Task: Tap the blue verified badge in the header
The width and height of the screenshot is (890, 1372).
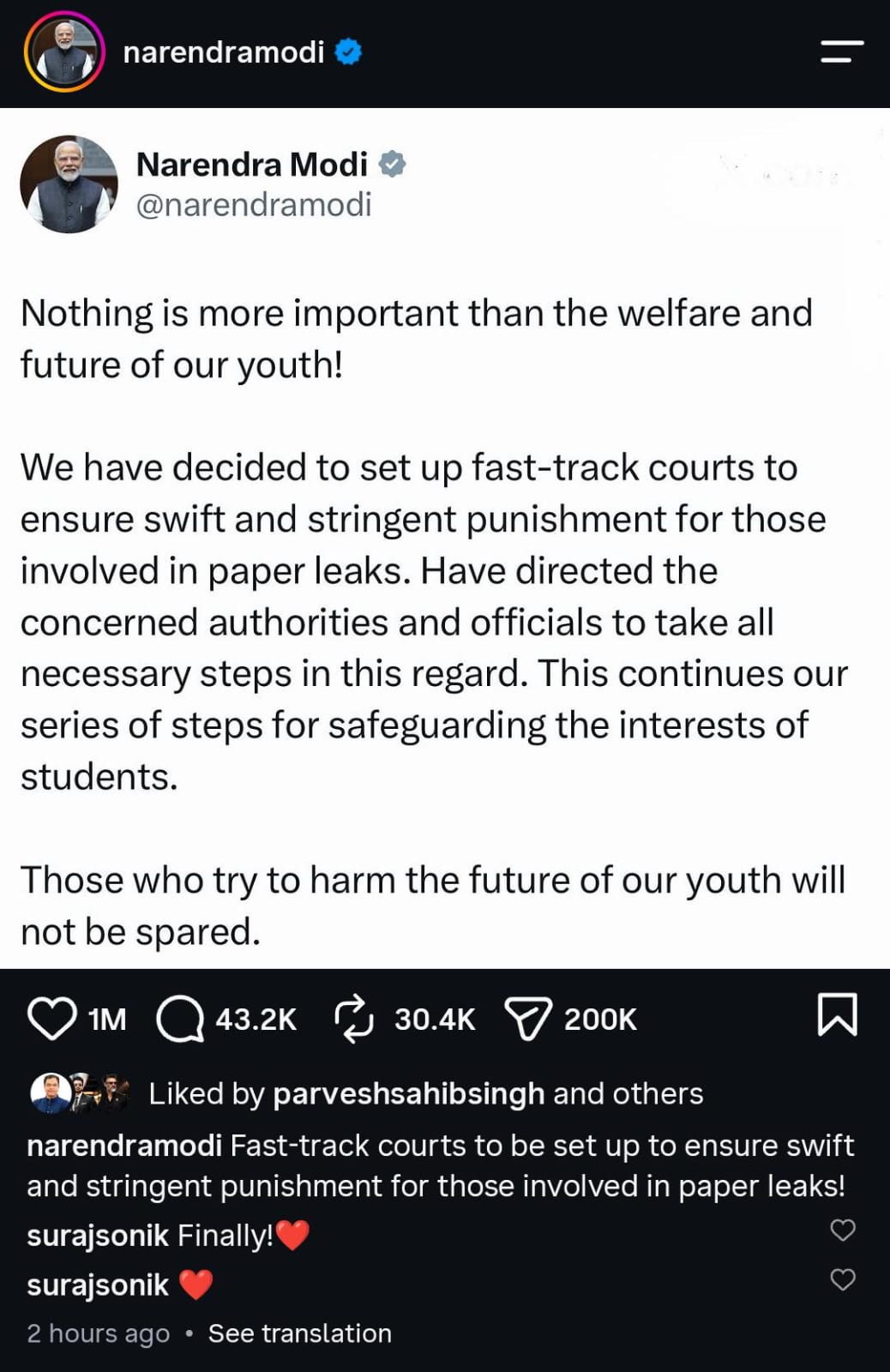Action: [x=347, y=52]
